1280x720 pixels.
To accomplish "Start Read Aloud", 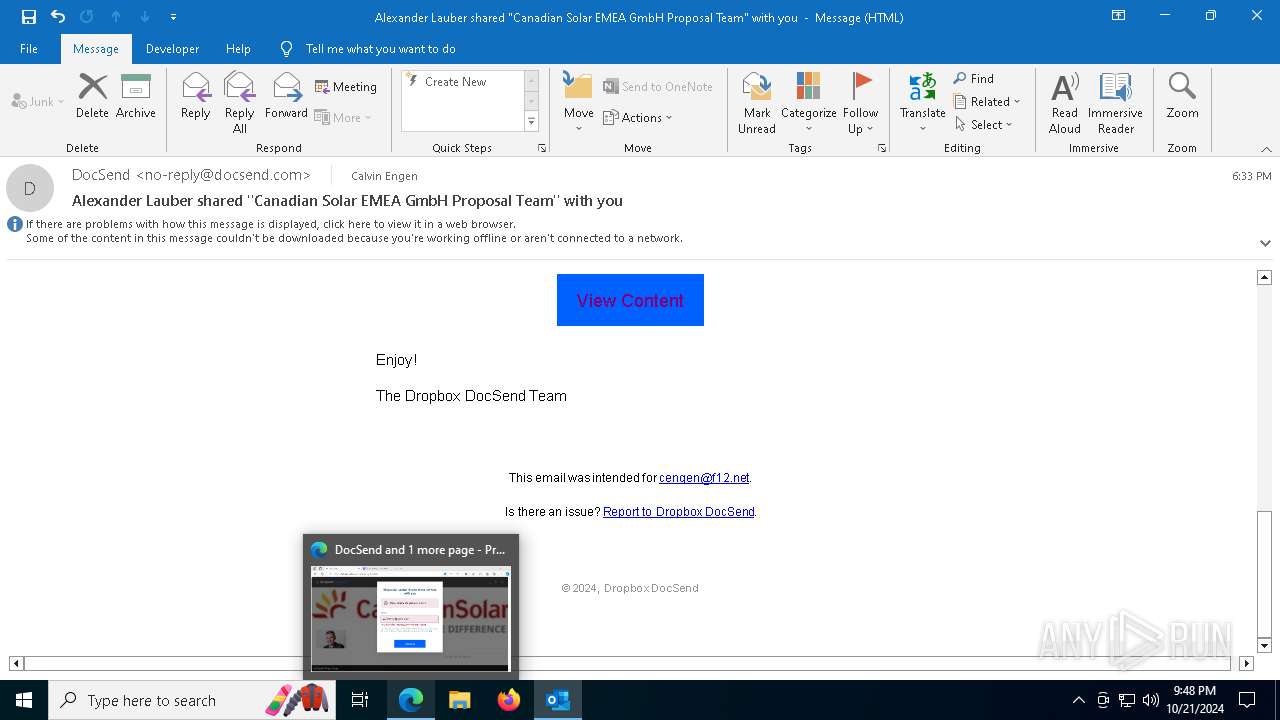I will point(1064,103).
